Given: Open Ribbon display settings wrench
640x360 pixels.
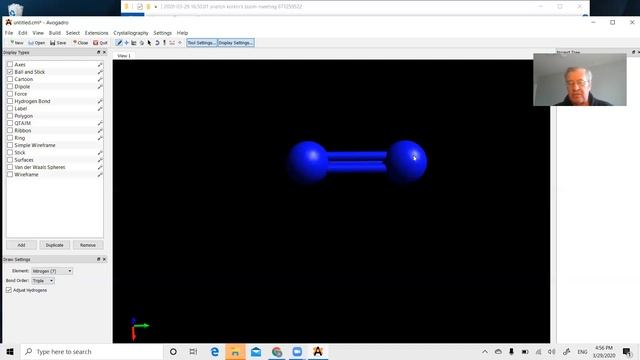Looking at the screenshot, I should (100, 131).
